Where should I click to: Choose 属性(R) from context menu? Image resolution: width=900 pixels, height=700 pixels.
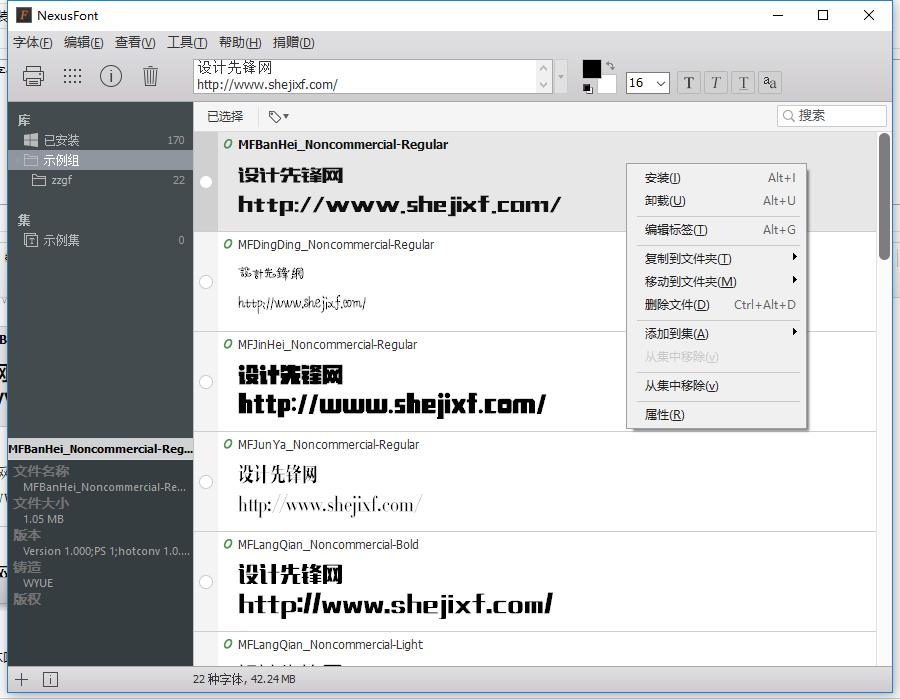click(x=665, y=415)
